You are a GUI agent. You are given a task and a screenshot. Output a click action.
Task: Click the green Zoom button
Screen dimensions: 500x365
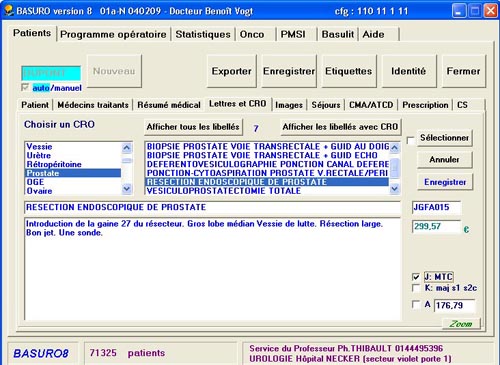(461, 324)
